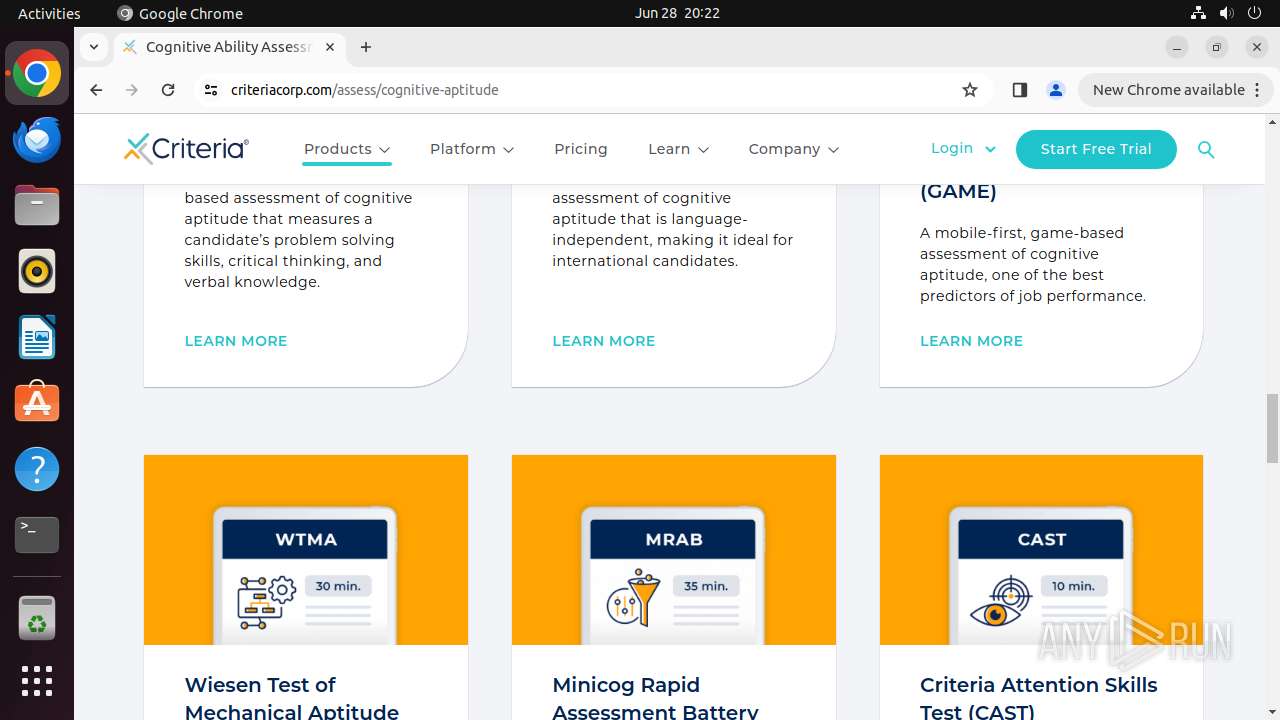Open the Activities overview
This screenshot has width=1280, height=720.
click(49, 13)
